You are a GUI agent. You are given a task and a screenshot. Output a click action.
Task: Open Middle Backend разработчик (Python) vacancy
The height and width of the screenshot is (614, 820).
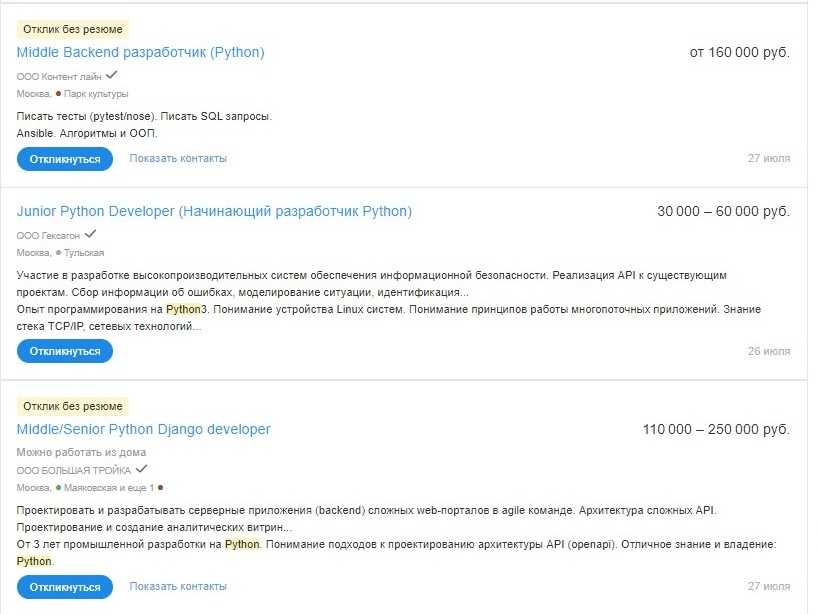(140, 52)
